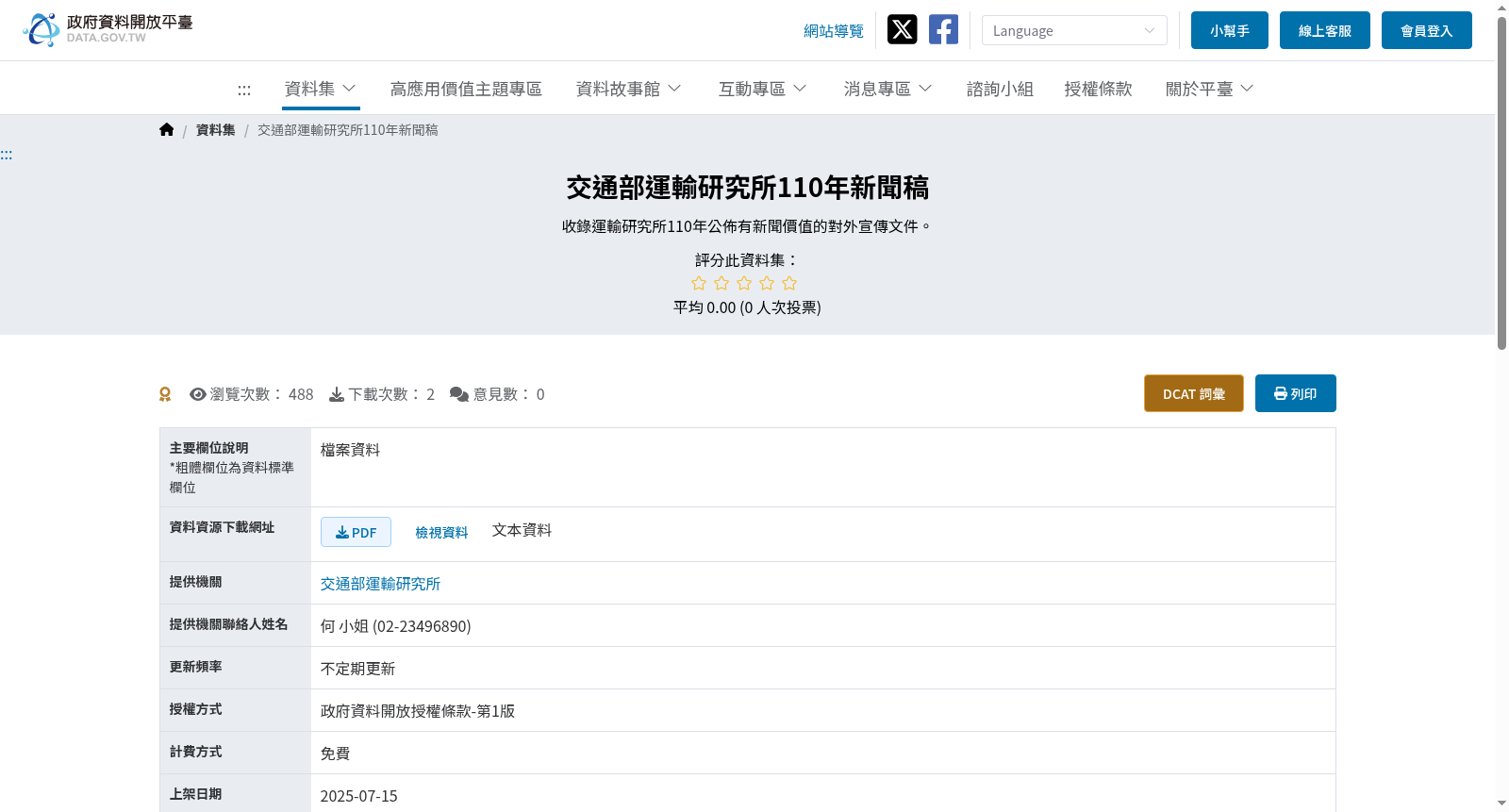The height and width of the screenshot is (812, 1509).
Task: Select the 免費 value
Action: [x=335, y=754]
